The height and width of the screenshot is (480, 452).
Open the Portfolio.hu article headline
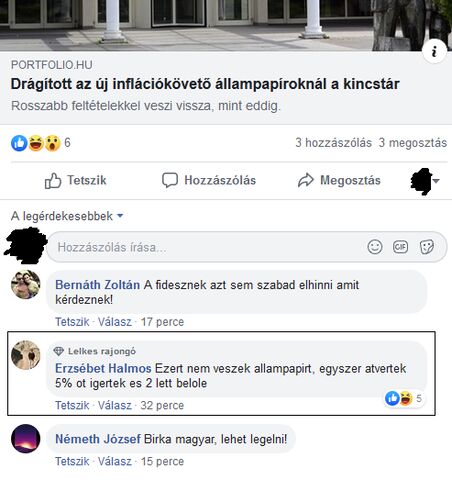click(x=205, y=84)
